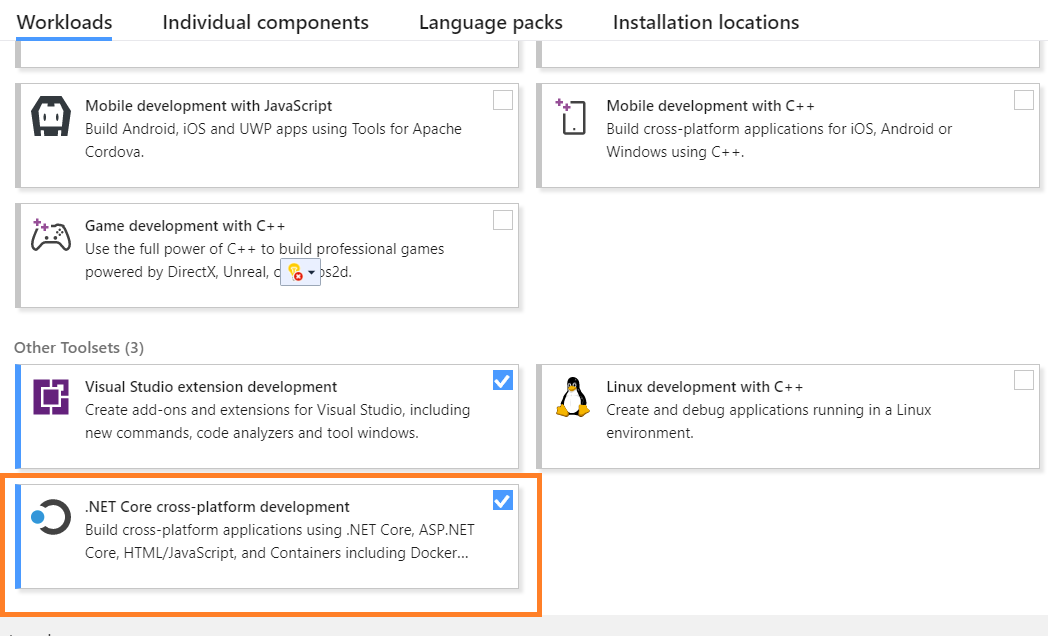Image resolution: width=1048 pixels, height=636 pixels.
Task: Switch to the Workloads tab
Action: pyautogui.click(x=64, y=23)
